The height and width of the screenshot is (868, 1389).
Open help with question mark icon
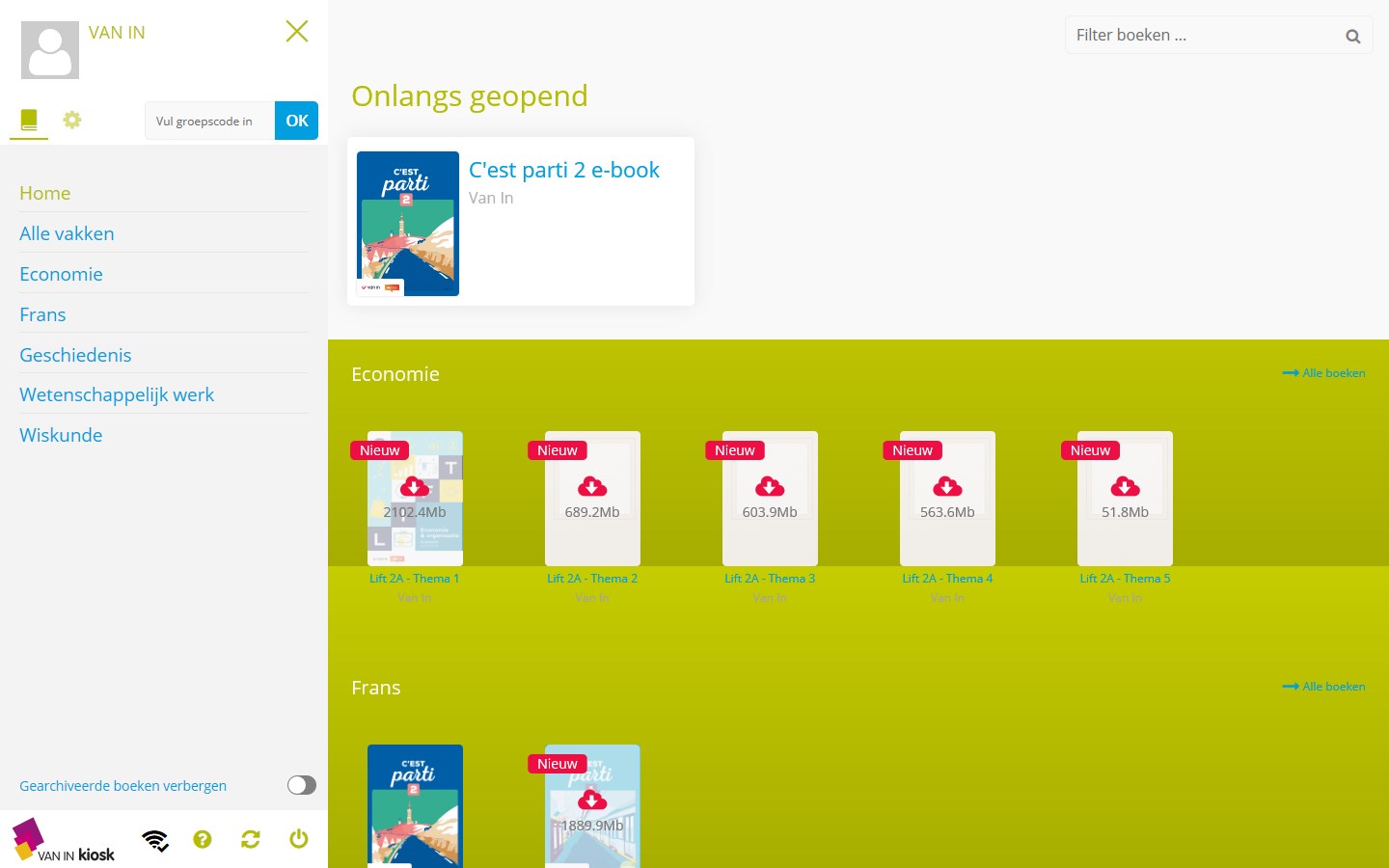point(203,839)
